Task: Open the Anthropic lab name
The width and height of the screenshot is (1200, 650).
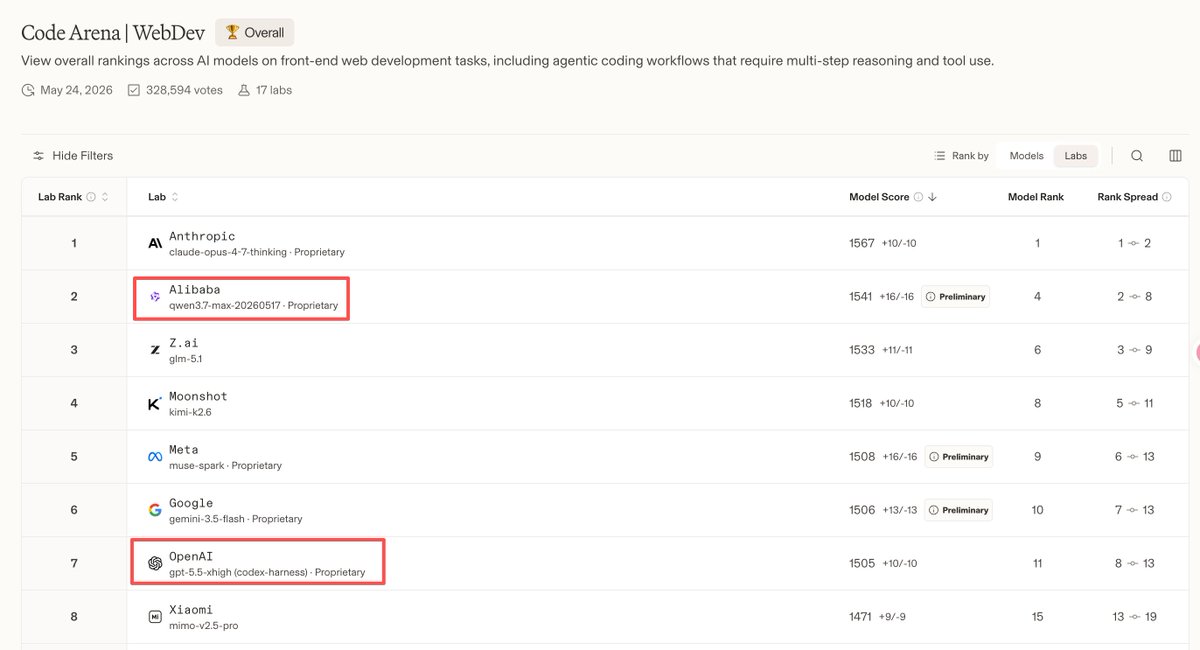Action: [202, 236]
